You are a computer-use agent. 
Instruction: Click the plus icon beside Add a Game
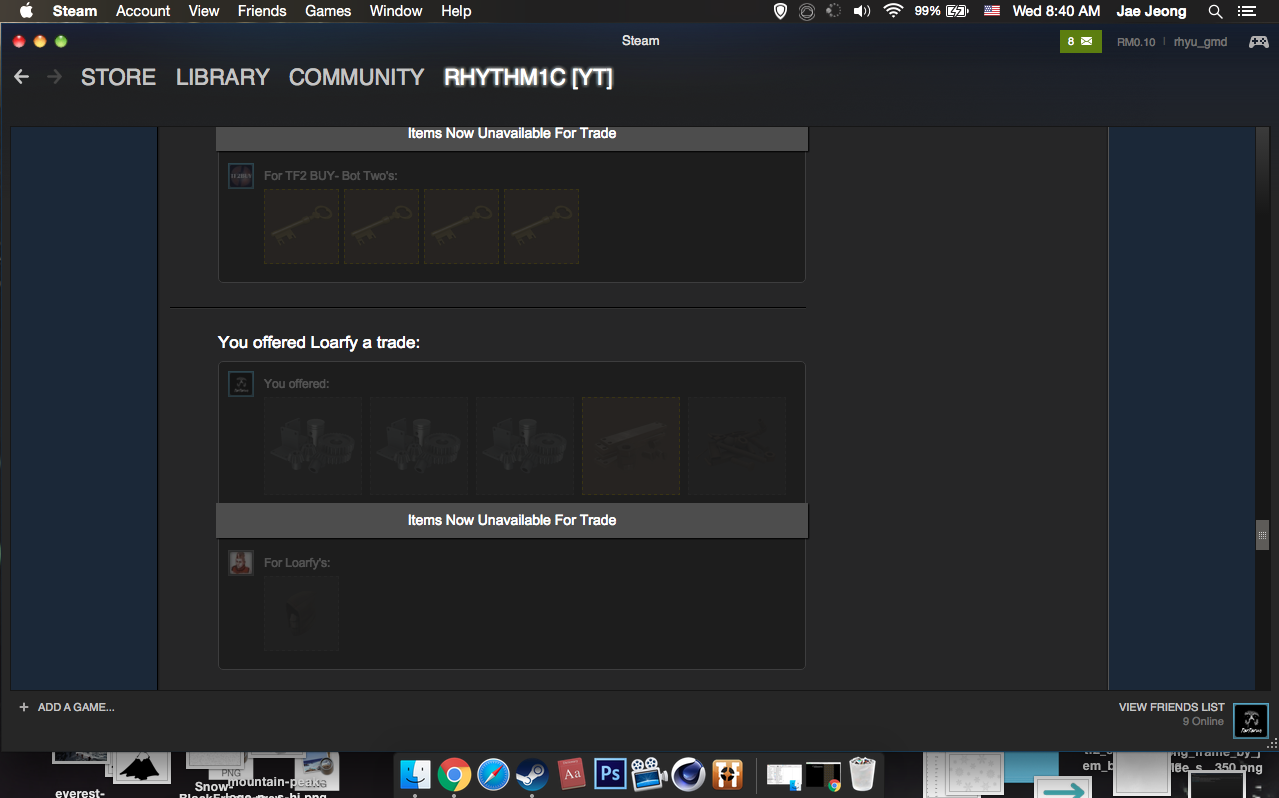tap(24, 707)
